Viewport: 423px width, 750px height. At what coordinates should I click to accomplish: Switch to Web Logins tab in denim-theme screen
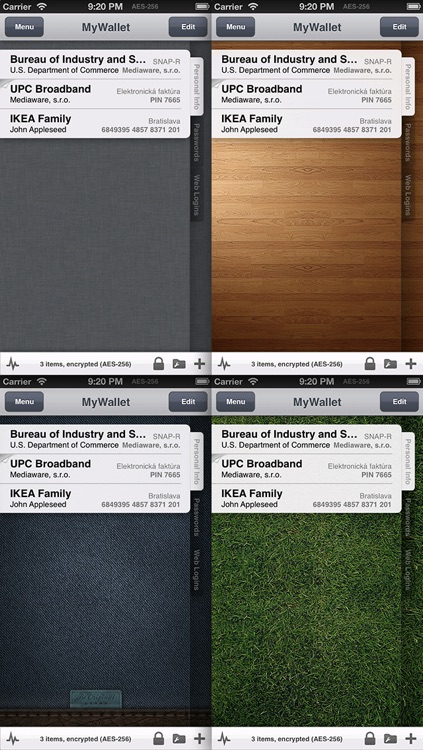[197, 570]
